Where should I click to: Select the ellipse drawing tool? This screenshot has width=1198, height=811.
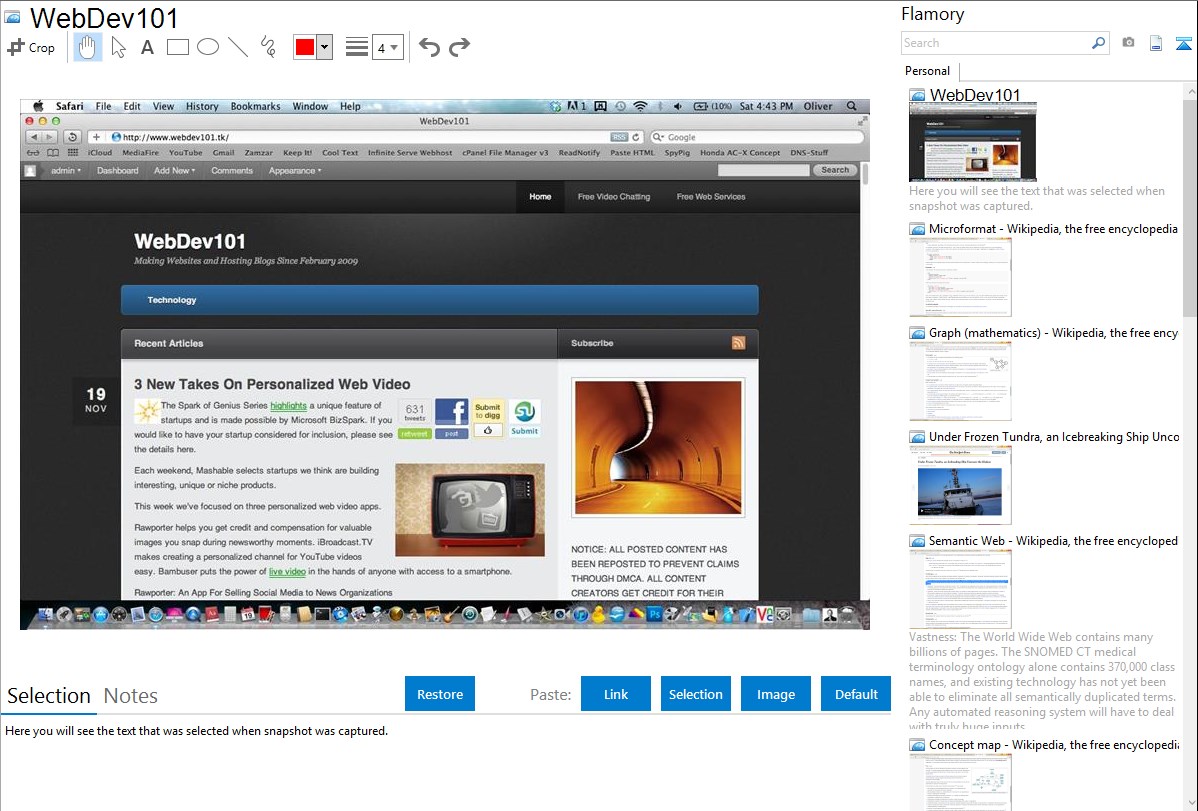[x=208, y=47]
